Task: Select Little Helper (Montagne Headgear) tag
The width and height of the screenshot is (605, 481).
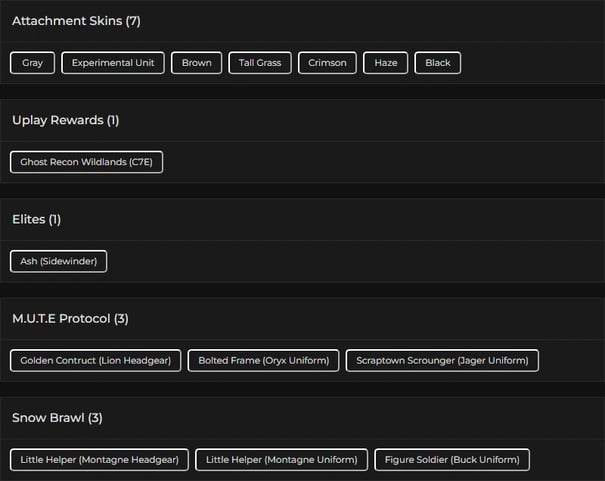Action: click(99, 460)
